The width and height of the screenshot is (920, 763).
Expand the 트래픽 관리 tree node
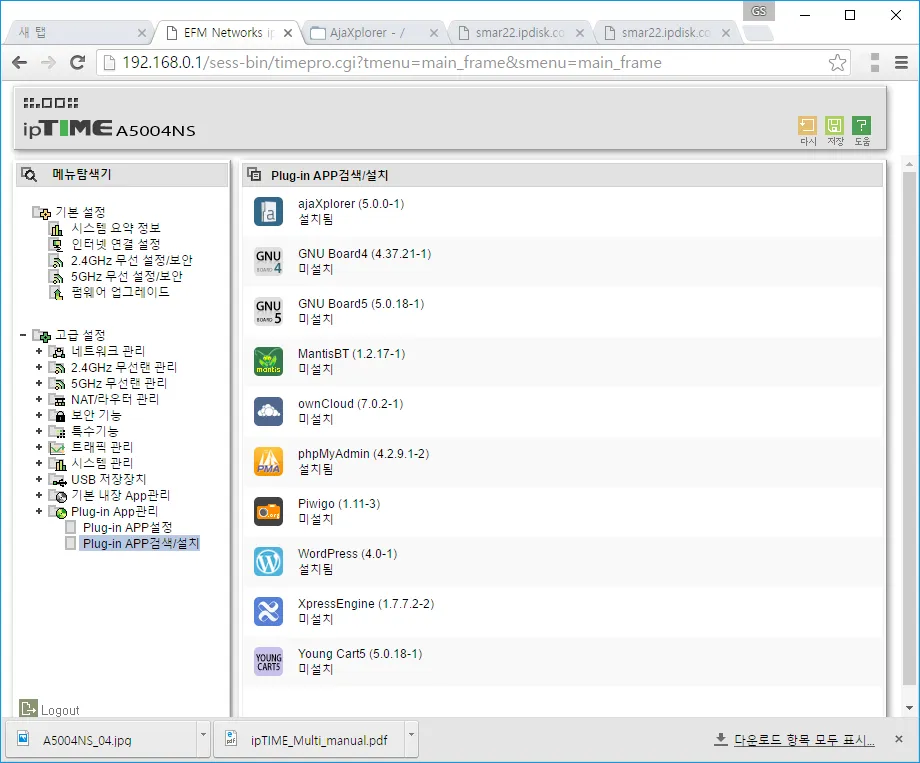point(39,447)
